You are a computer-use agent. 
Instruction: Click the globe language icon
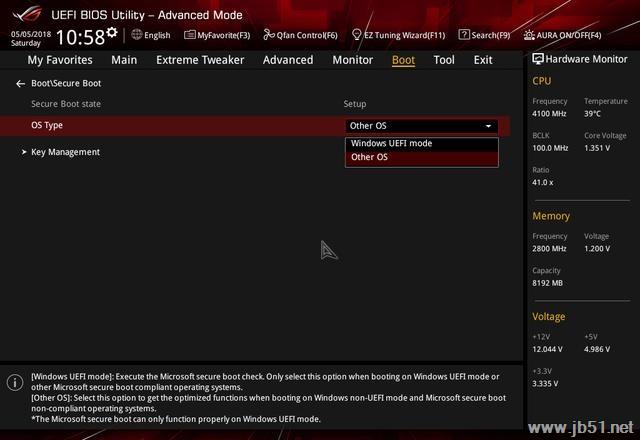tap(137, 35)
